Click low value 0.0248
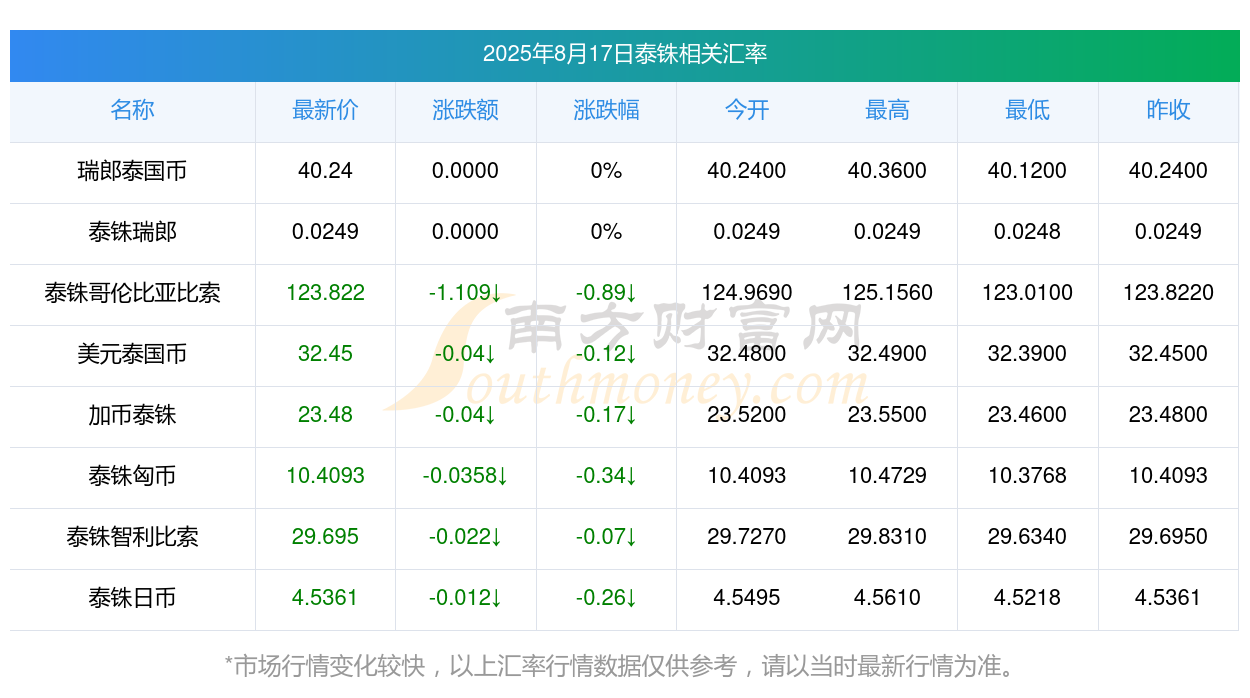 (x=1027, y=232)
